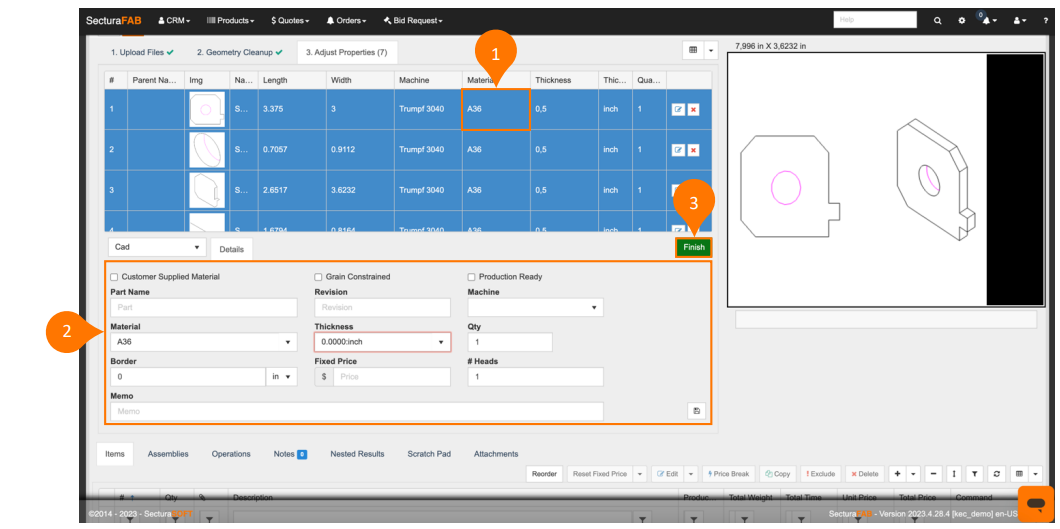
Task: Open the notifications bell menu
Action: point(986,20)
